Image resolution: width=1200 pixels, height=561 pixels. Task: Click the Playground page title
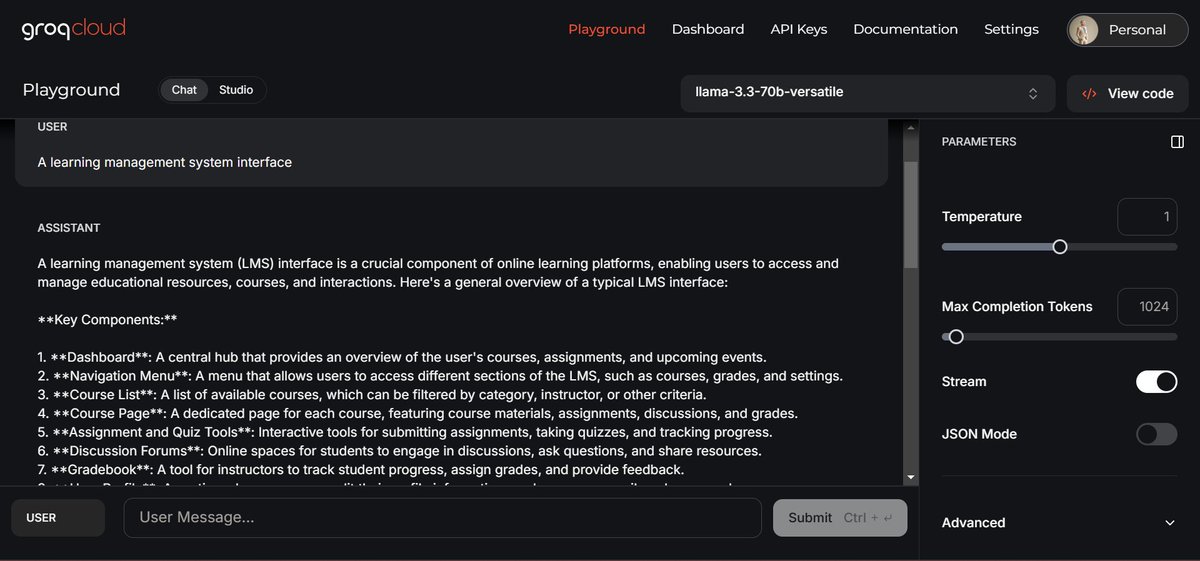[71, 90]
